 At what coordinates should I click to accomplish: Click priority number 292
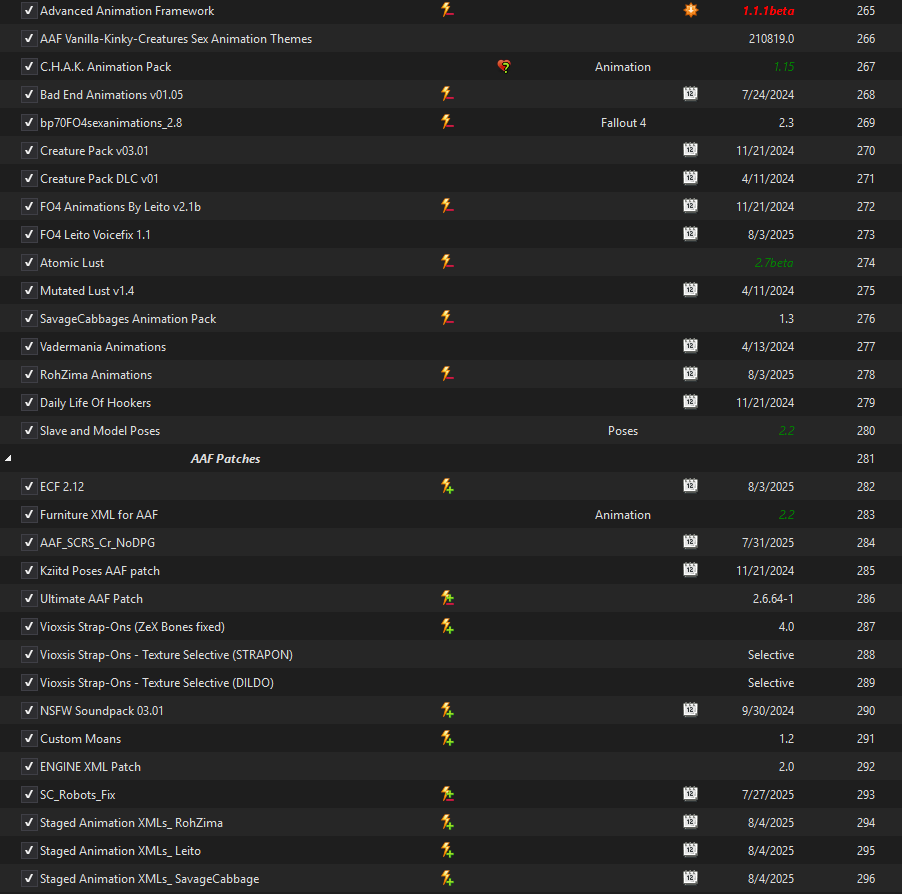click(865, 767)
